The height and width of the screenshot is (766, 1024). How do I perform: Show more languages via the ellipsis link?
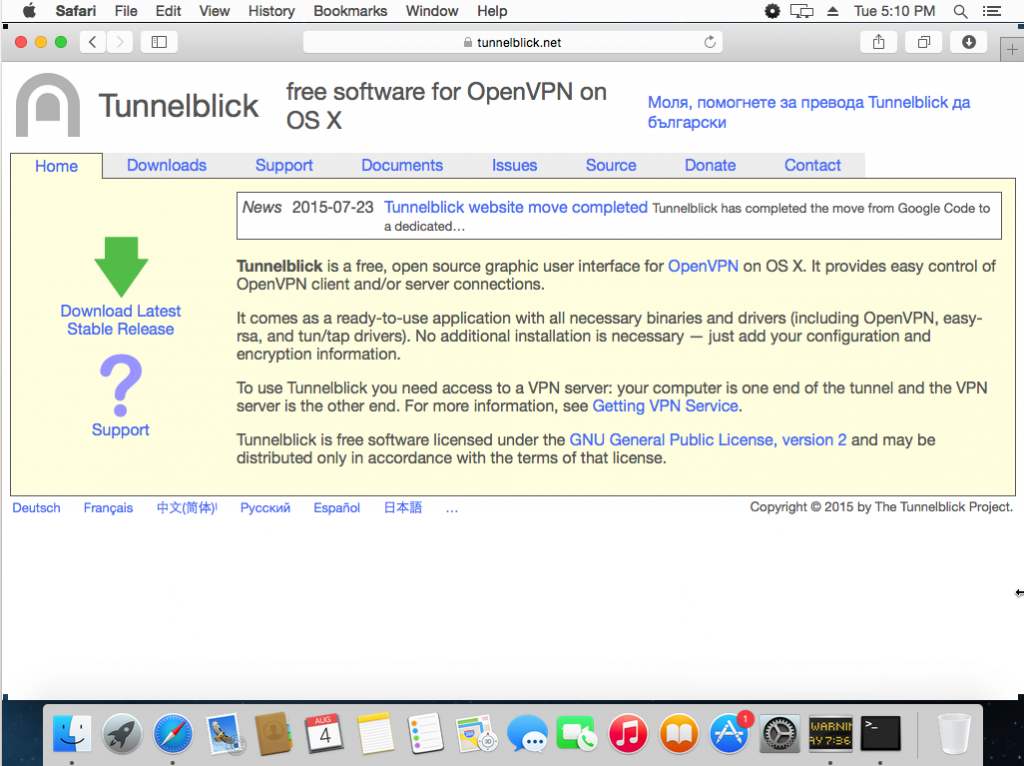(452, 507)
